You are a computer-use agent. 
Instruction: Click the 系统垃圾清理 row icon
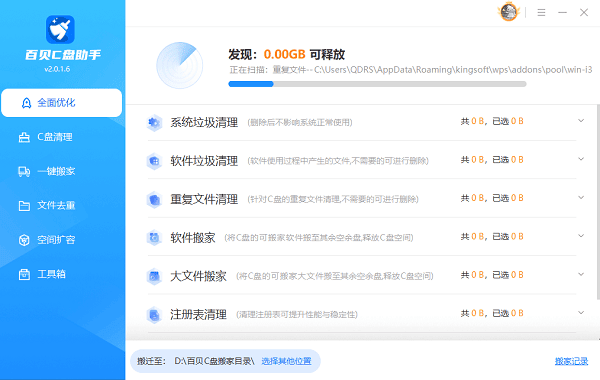pyautogui.click(x=154, y=123)
